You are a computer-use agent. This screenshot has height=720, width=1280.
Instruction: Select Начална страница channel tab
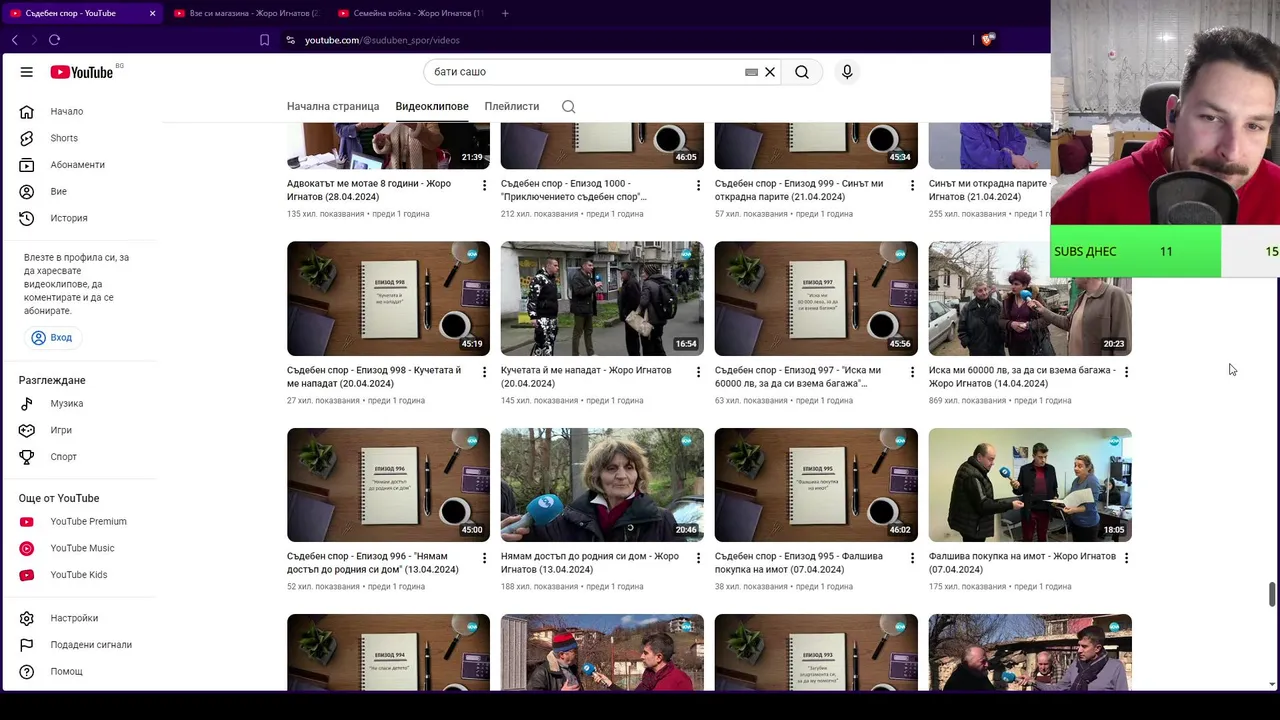point(333,106)
